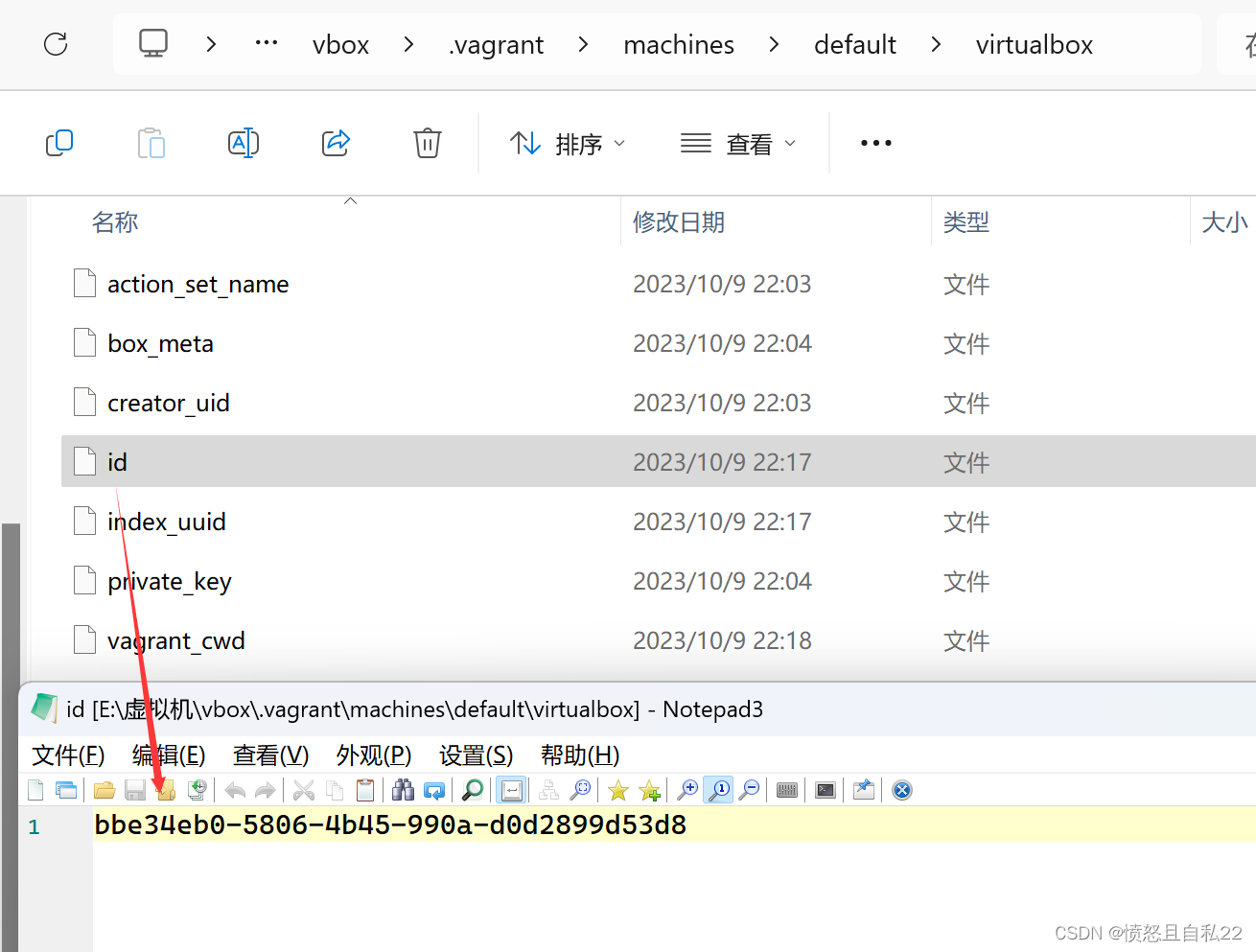Click the blue Exit X icon in Notepad3 toolbar

[901, 790]
